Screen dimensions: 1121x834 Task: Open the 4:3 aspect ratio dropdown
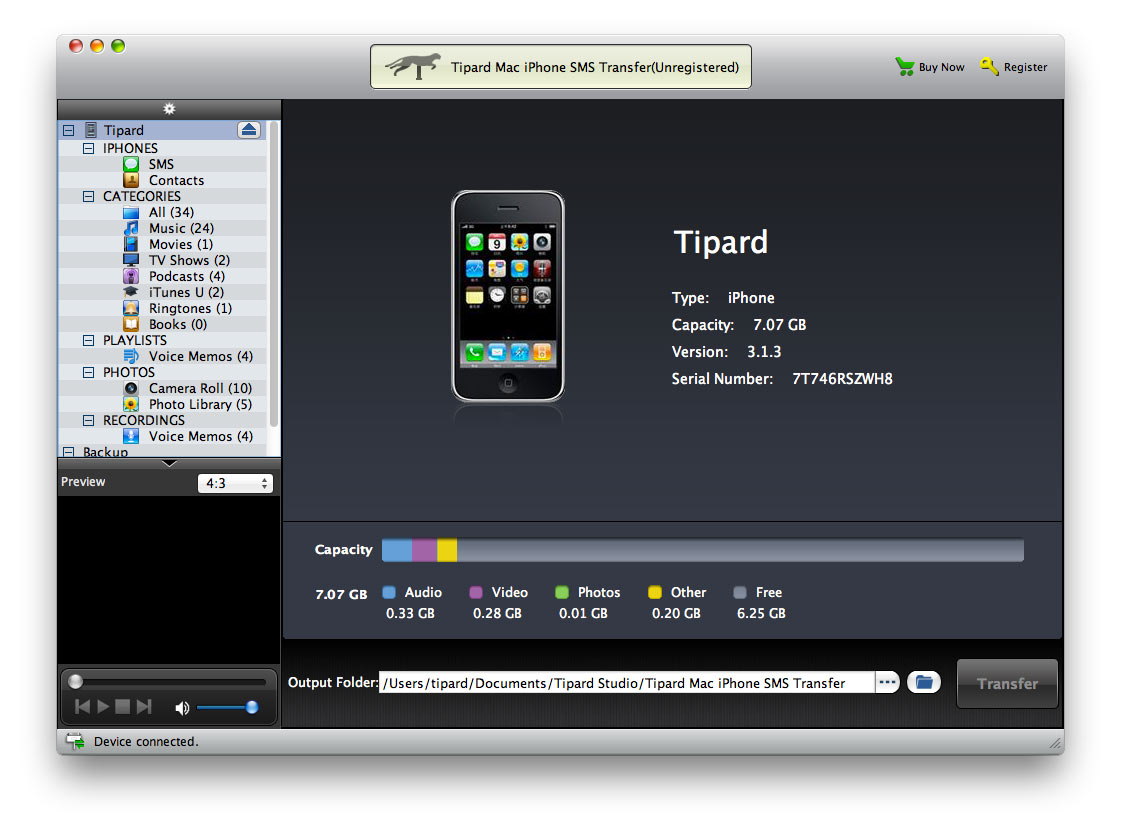coord(235,483)
